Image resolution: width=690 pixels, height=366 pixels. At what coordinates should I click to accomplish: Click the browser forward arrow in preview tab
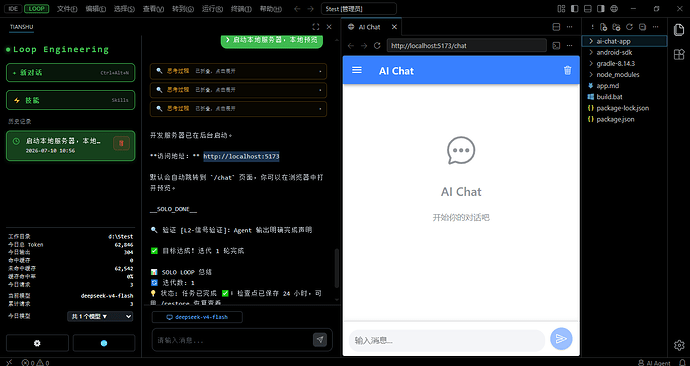point(364,46)
